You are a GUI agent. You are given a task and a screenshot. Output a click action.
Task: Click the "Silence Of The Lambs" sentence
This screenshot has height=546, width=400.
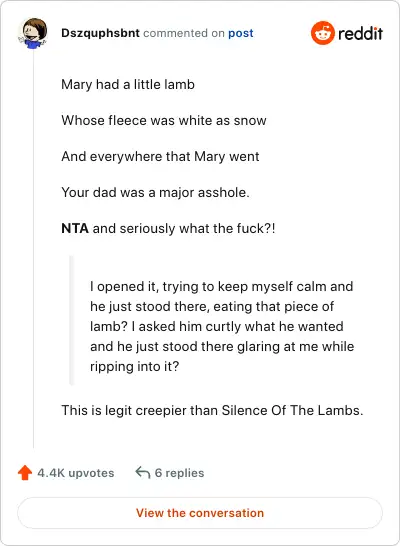click(x=212, y=411)
